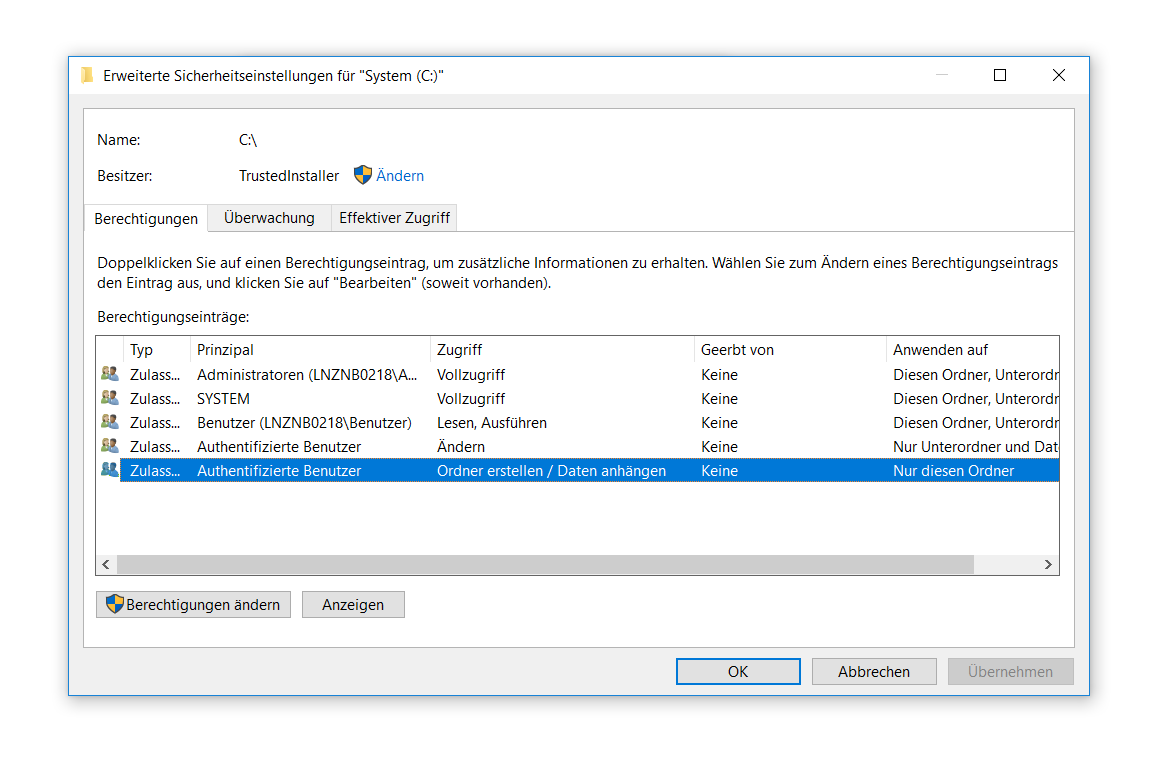Switch to the Überwachung tab

(x=269, y=218)
